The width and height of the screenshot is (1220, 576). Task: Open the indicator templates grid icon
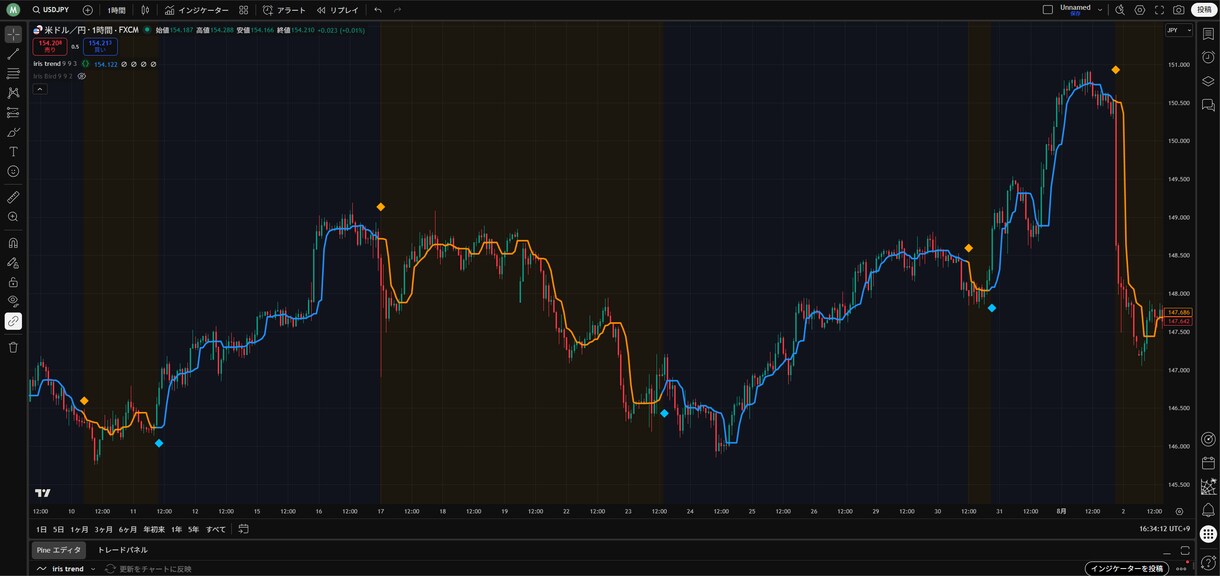pyautogui.click(x=243, y=10)
